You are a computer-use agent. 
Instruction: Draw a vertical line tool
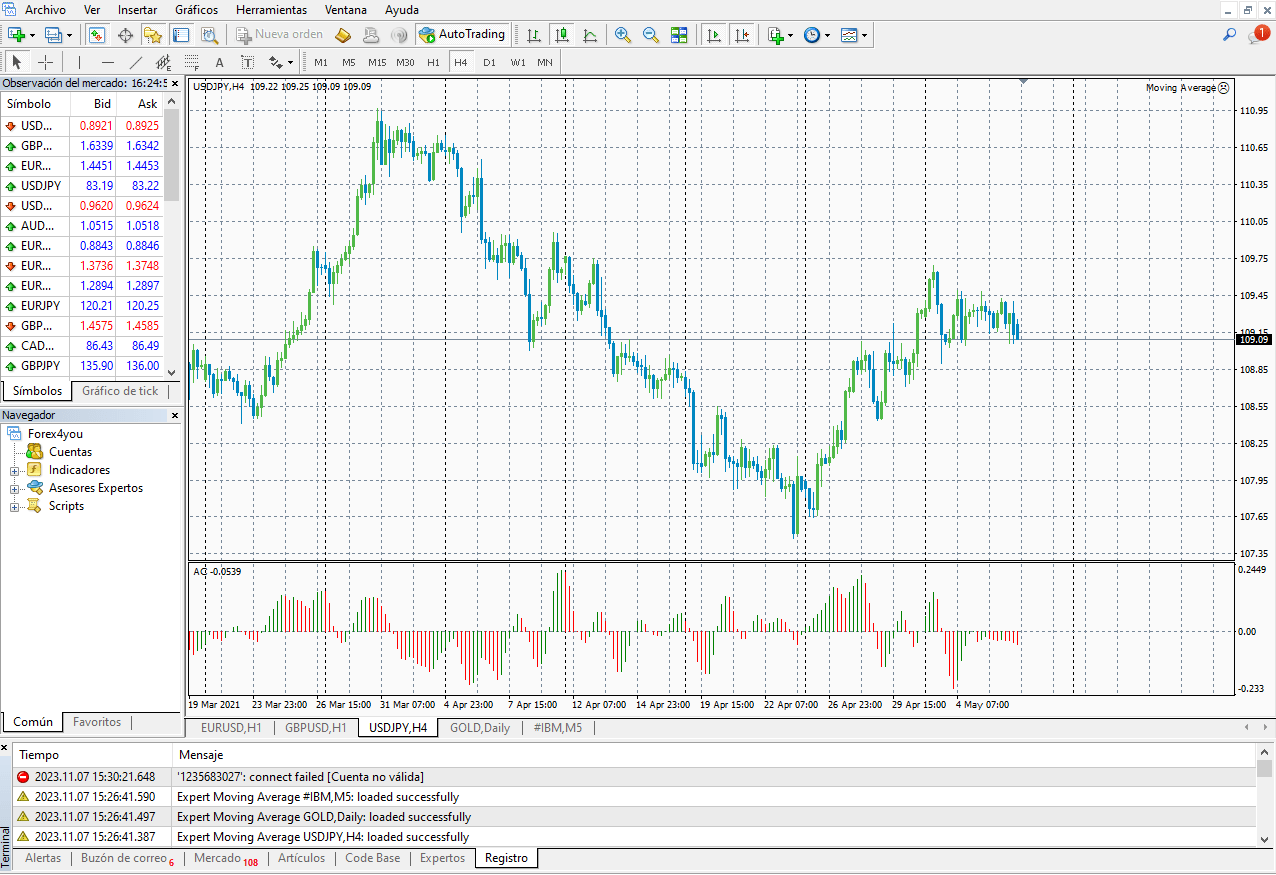(x=80, y=62)
